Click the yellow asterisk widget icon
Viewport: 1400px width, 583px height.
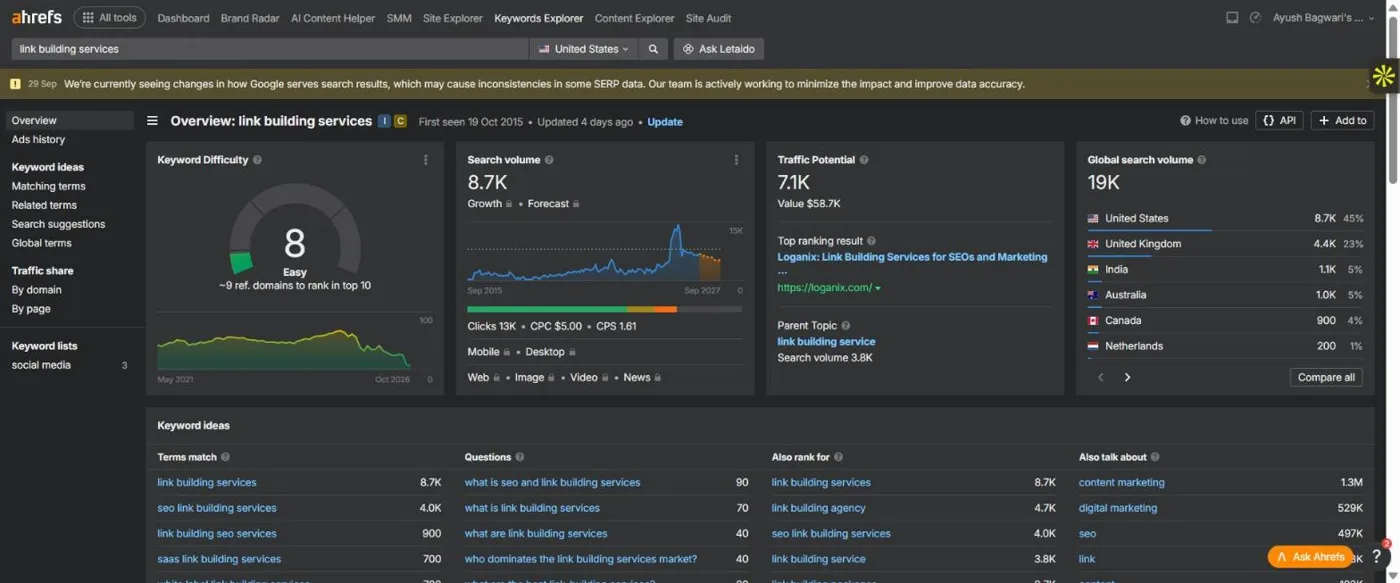pyautogui.click(x=1384, y=76)
